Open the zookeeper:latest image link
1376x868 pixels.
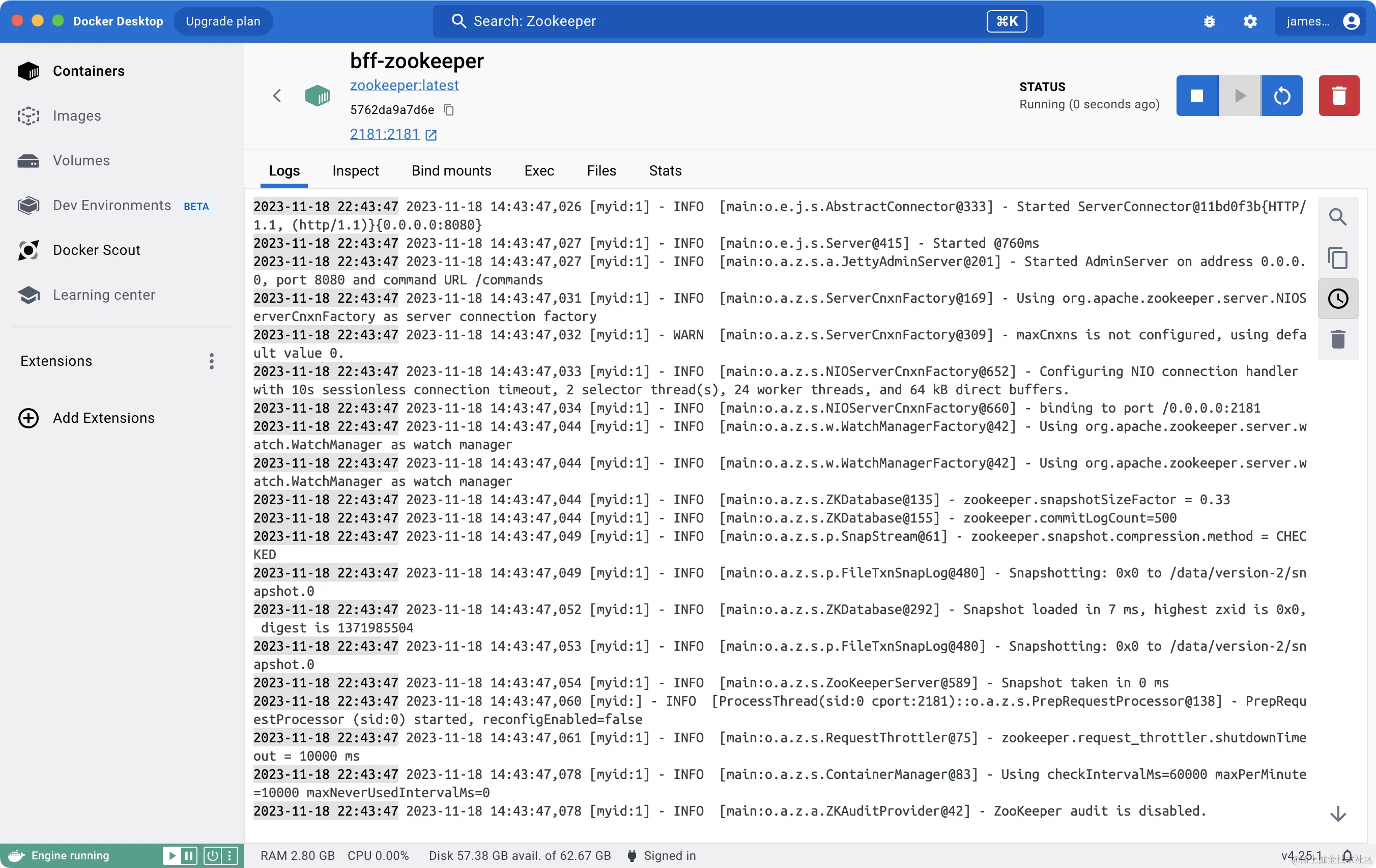click(404, 85)
